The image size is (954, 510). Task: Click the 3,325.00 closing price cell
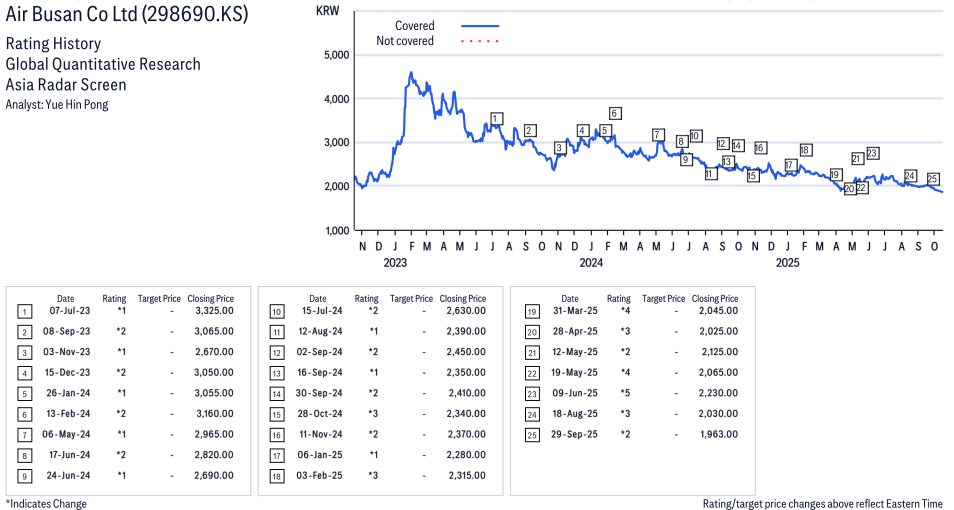(214, 311)
